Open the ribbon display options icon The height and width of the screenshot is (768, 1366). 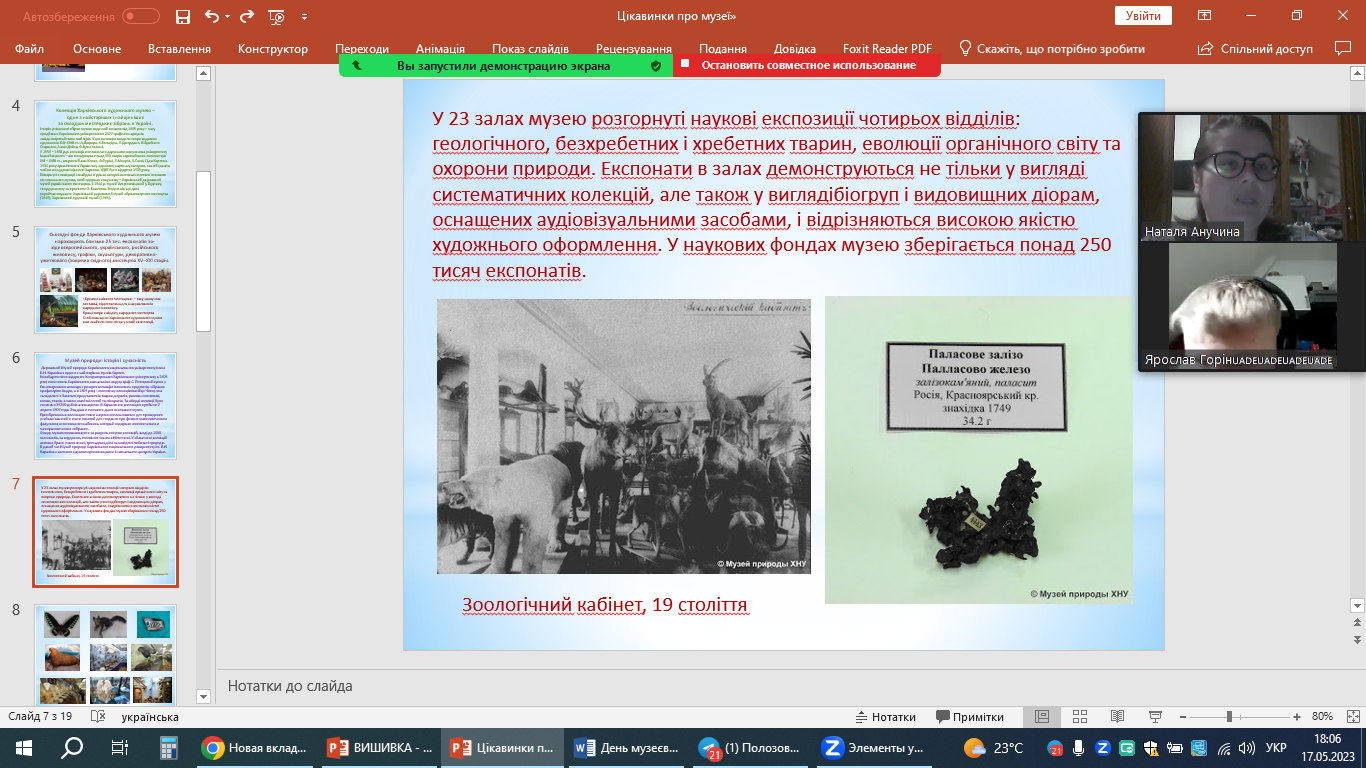click(x=1204, y=16)
